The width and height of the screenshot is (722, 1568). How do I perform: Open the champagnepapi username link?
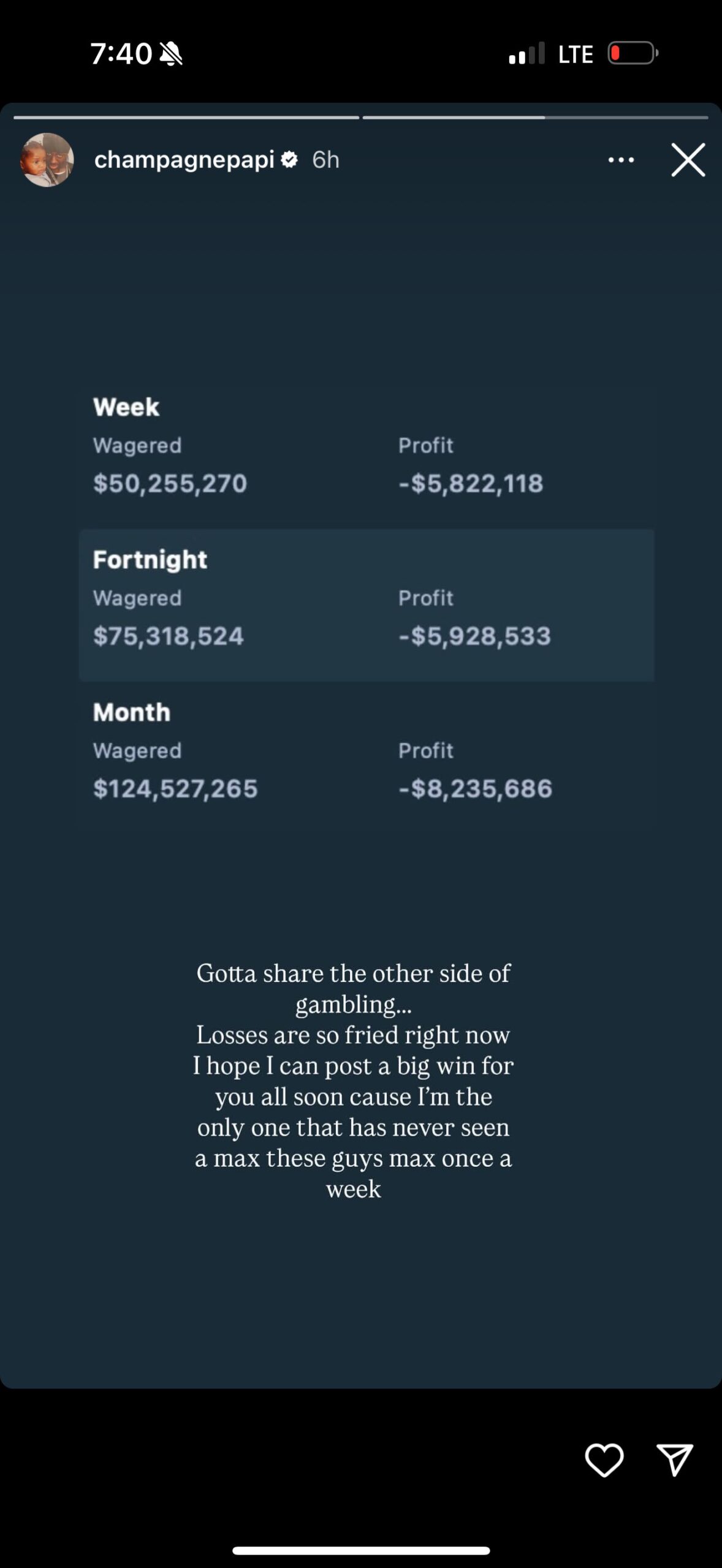pyautogui.click(x=184, y=160)
